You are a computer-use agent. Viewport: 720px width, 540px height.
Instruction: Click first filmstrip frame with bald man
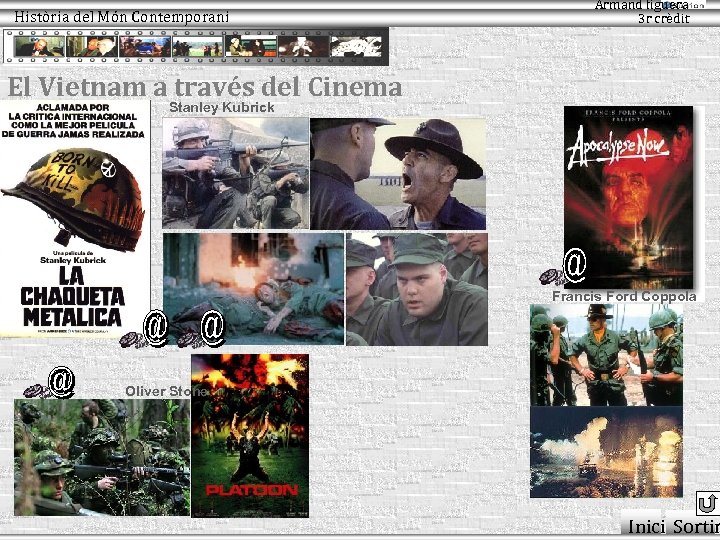(x=39, y=46)
